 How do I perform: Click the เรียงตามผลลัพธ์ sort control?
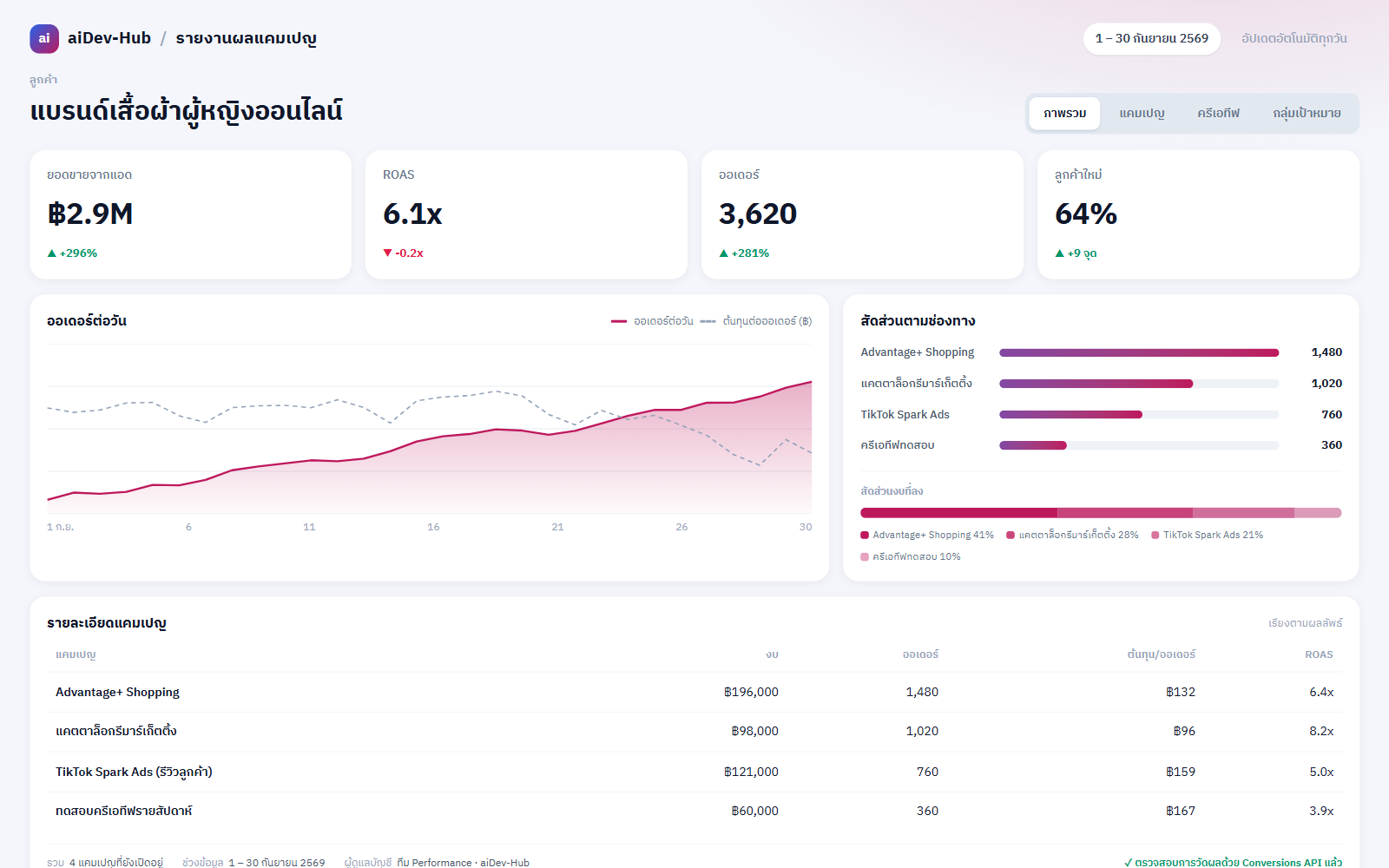point(1305,623)
